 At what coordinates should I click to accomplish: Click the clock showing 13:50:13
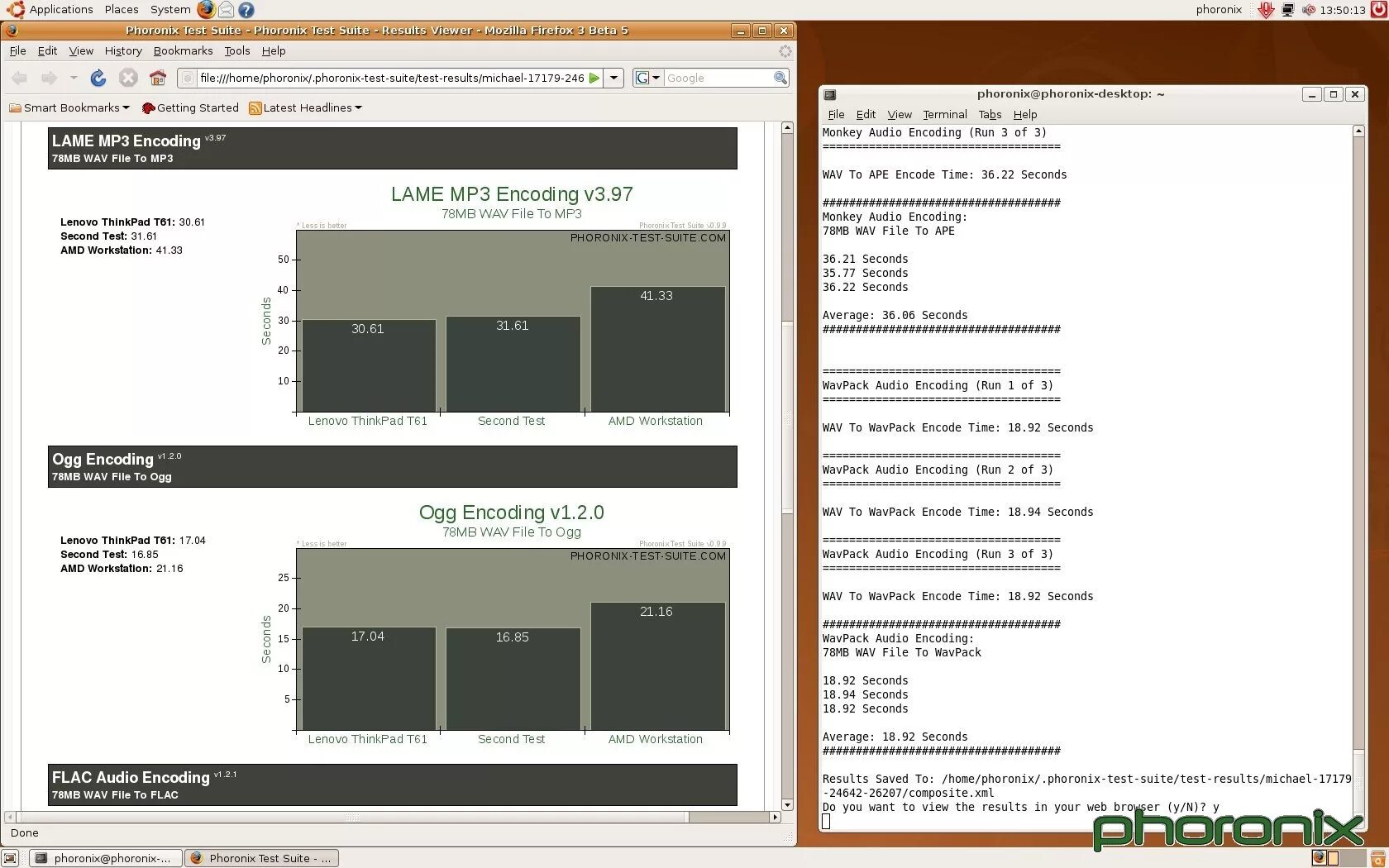pyautogui.click(x=1342, y=10)
